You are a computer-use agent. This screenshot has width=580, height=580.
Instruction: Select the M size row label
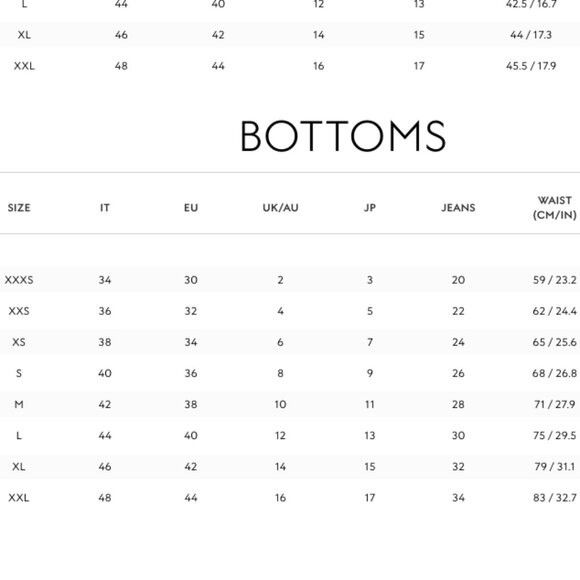pos(19,404)
